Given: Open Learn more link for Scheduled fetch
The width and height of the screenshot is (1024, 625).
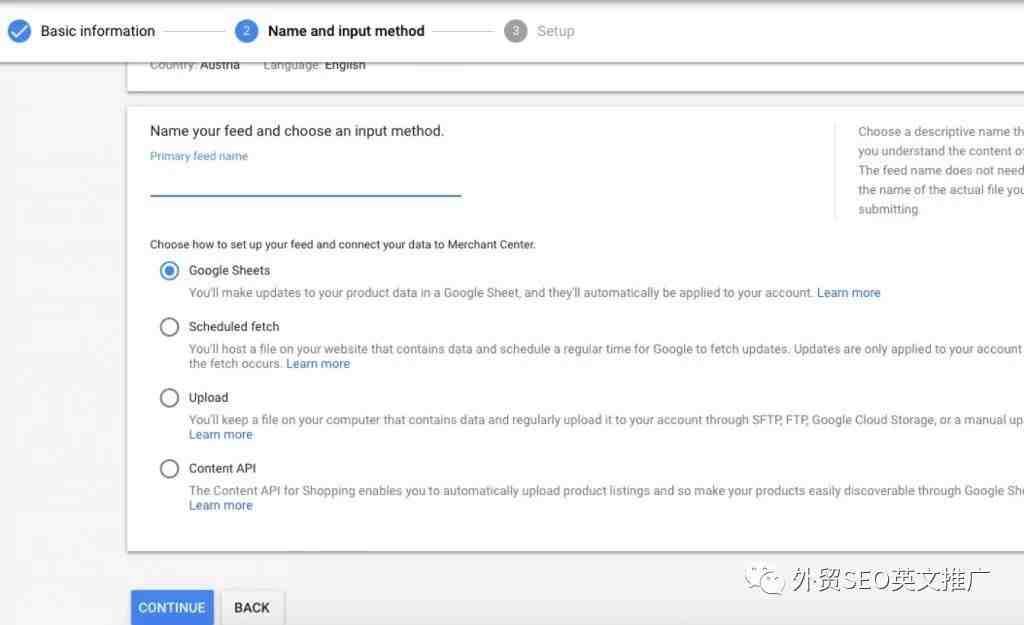Looking at the screenshot, I should [x=318, y=363].
